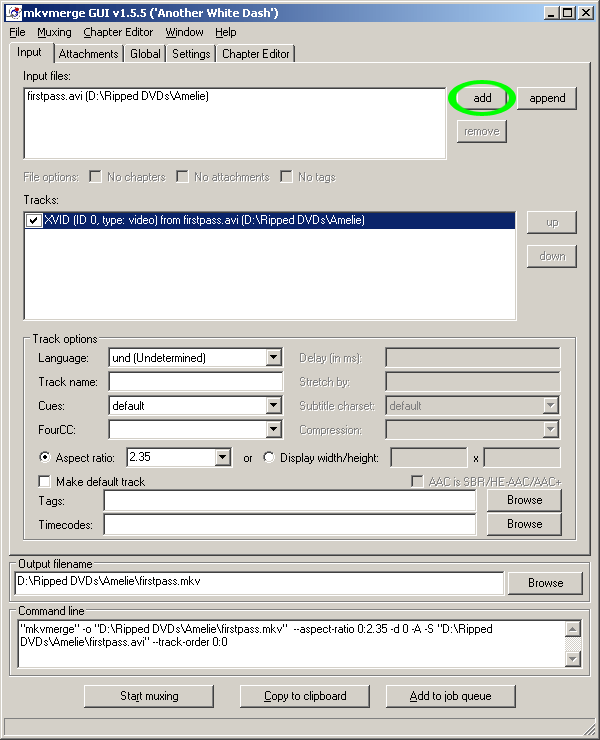This screenshot has height=740, width=600.
Task: Click the Stretch by field
Action: tap(473, 382)
